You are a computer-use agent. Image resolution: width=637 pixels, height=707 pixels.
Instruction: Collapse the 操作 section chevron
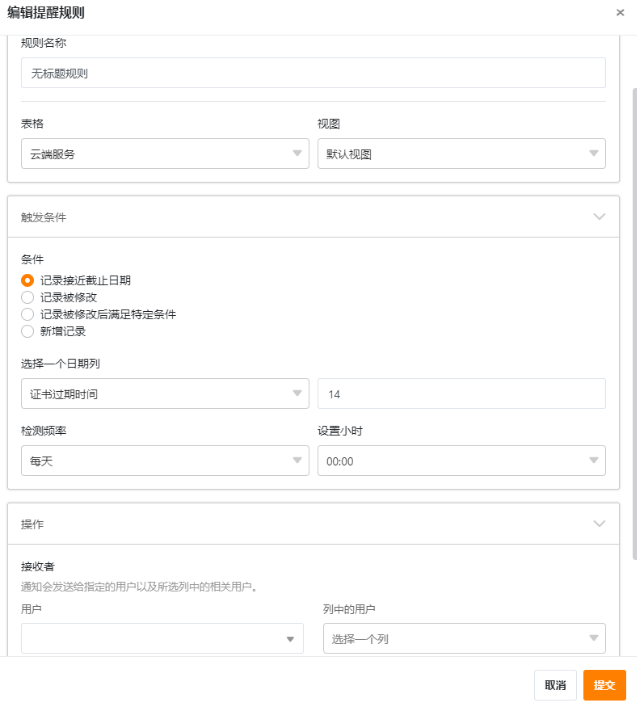coord(599,524)
